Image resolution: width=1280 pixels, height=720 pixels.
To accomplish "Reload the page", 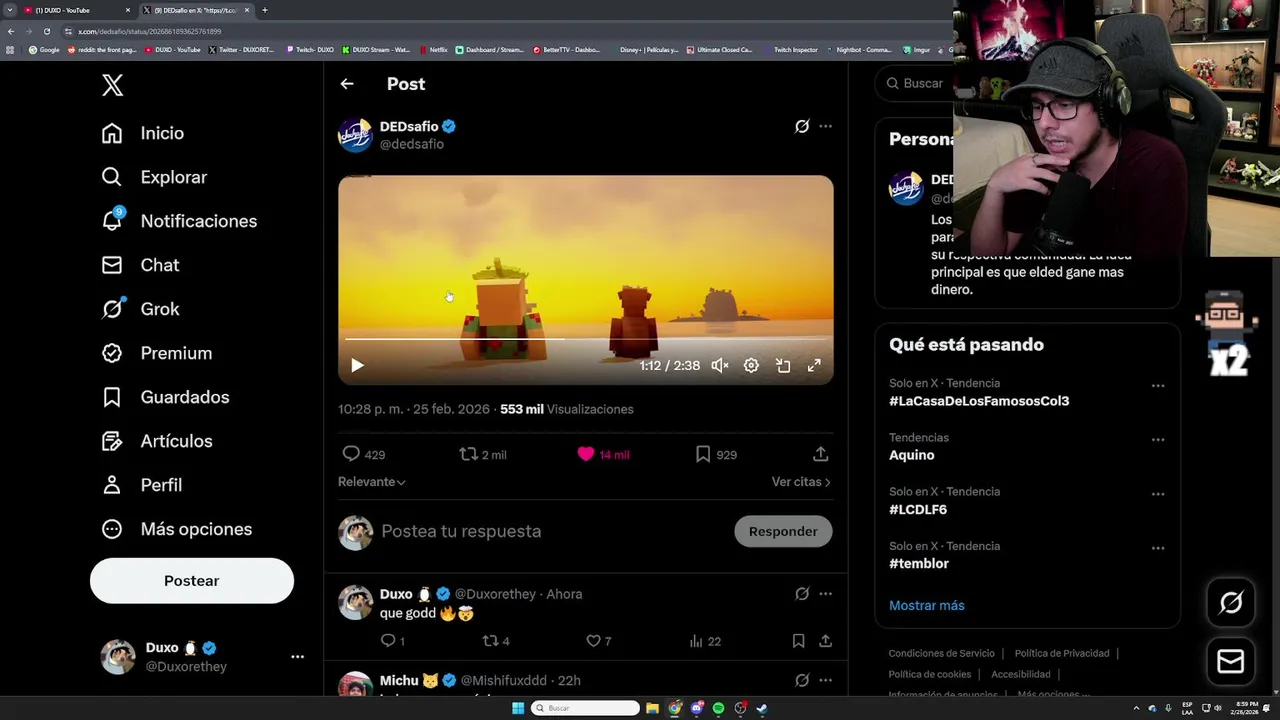I will [x=46, y=32].
